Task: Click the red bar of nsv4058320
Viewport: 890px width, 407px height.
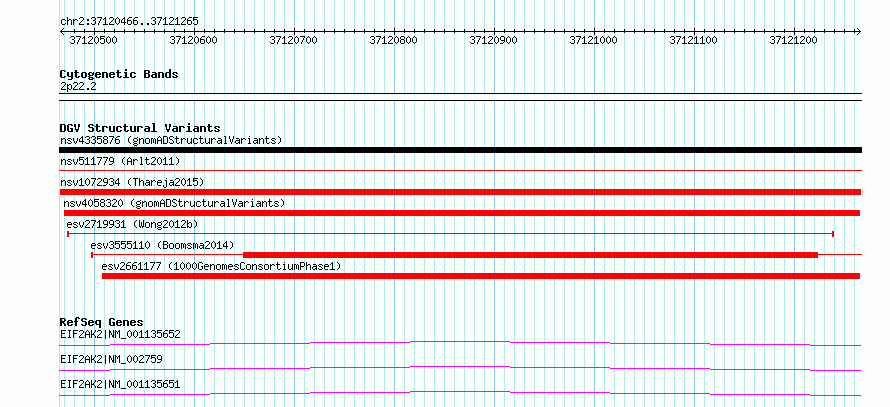Action: tap(461, 213)
